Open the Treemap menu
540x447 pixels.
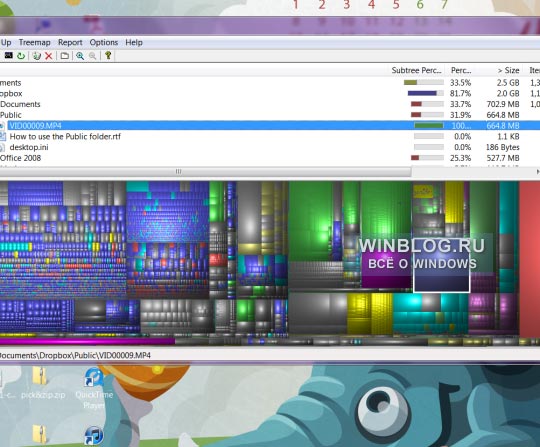tap(34, 42)
